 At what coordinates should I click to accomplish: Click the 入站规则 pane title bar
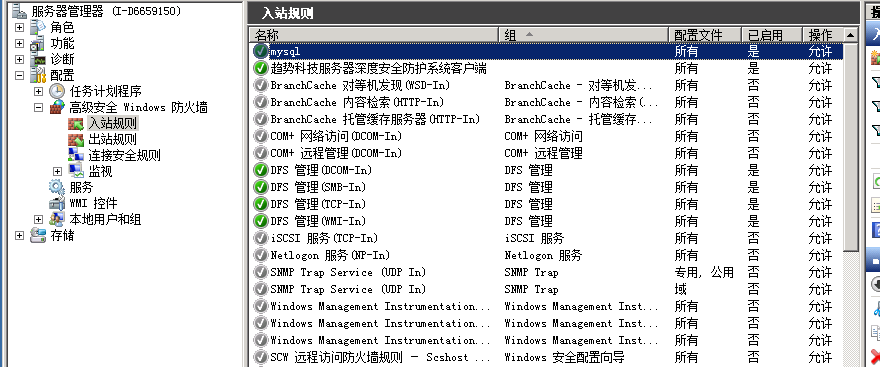553,13
